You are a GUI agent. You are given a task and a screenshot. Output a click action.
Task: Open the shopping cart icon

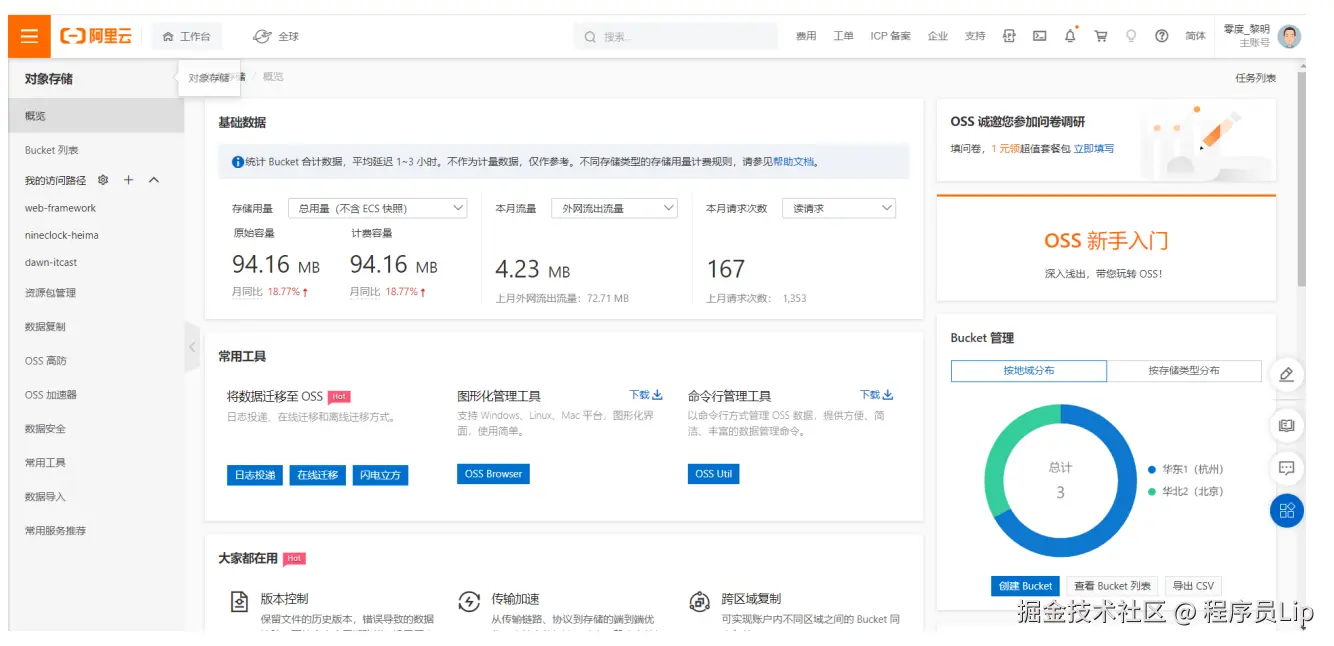[1101, 36]
